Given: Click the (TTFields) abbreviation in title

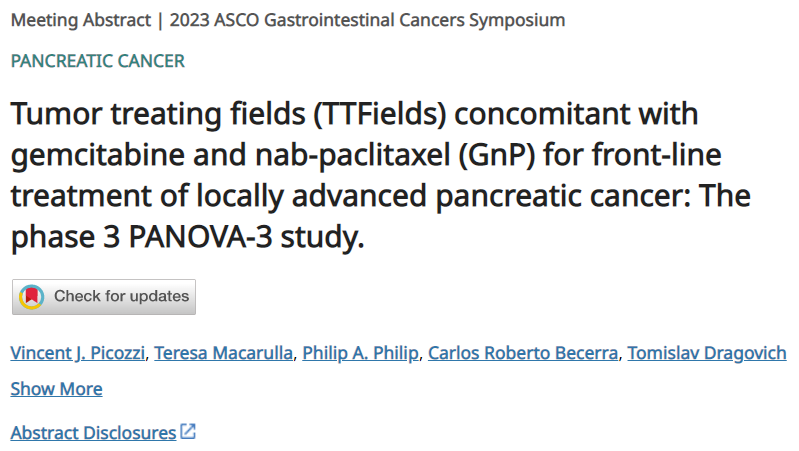Looking at the screenshot, I should [380, 113].
